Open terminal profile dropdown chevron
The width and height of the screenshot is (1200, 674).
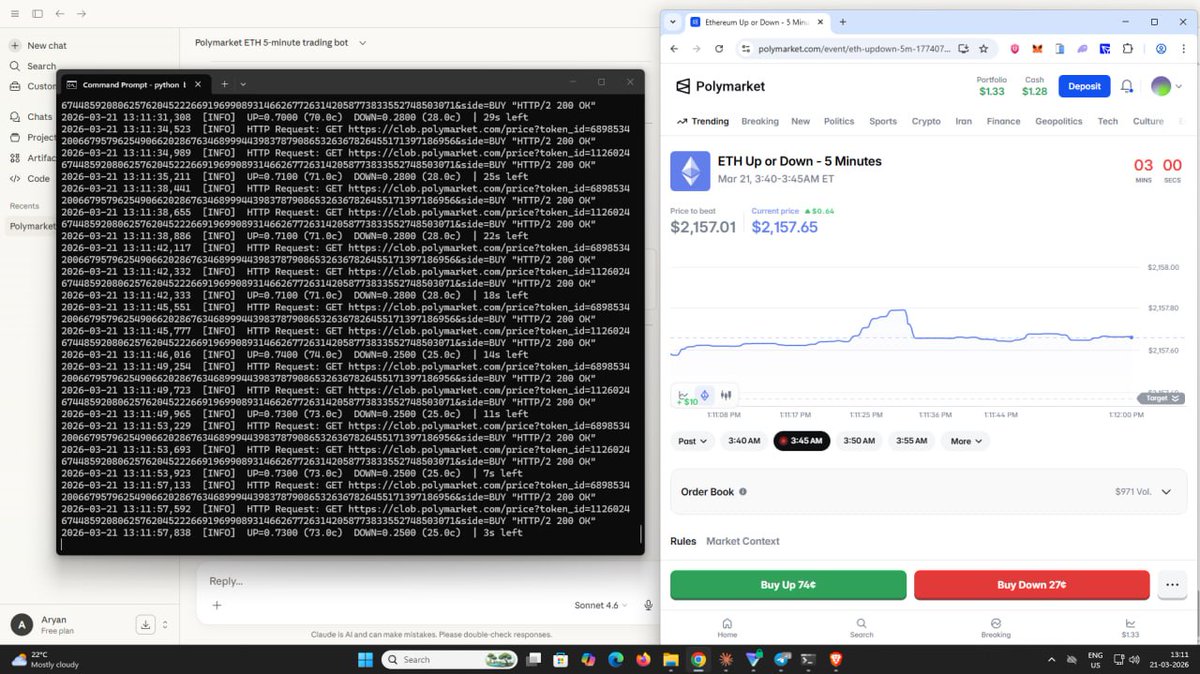coord(243,84)
